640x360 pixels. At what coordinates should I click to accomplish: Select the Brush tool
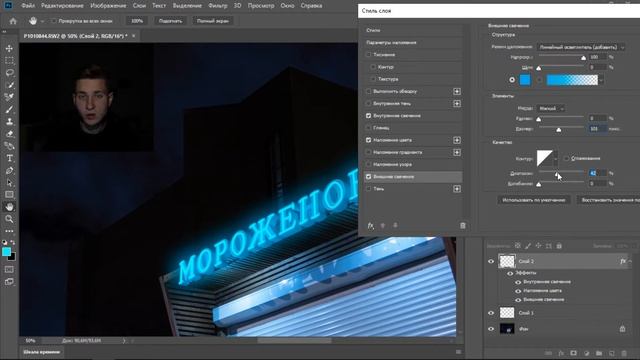9,109
